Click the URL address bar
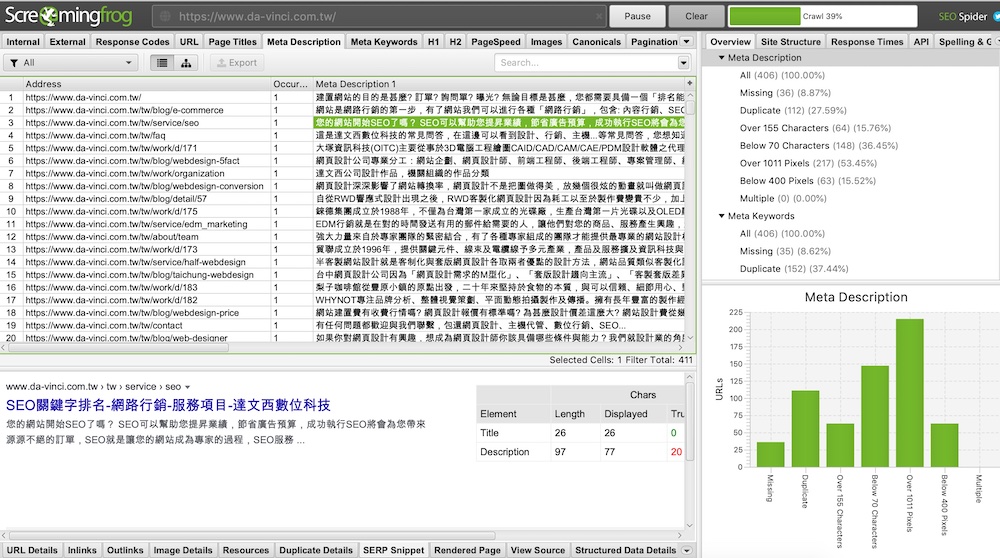Screen dimensions: 1000x558 coord(379,17)
